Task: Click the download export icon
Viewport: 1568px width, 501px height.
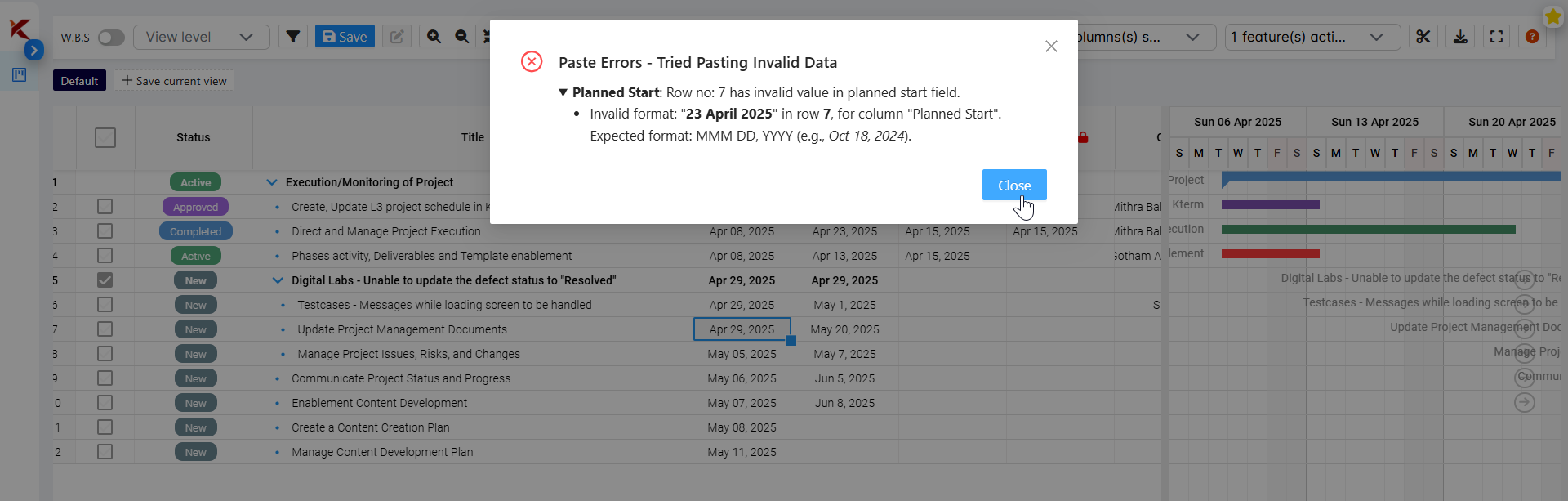Action: (x=1460, y=37)
